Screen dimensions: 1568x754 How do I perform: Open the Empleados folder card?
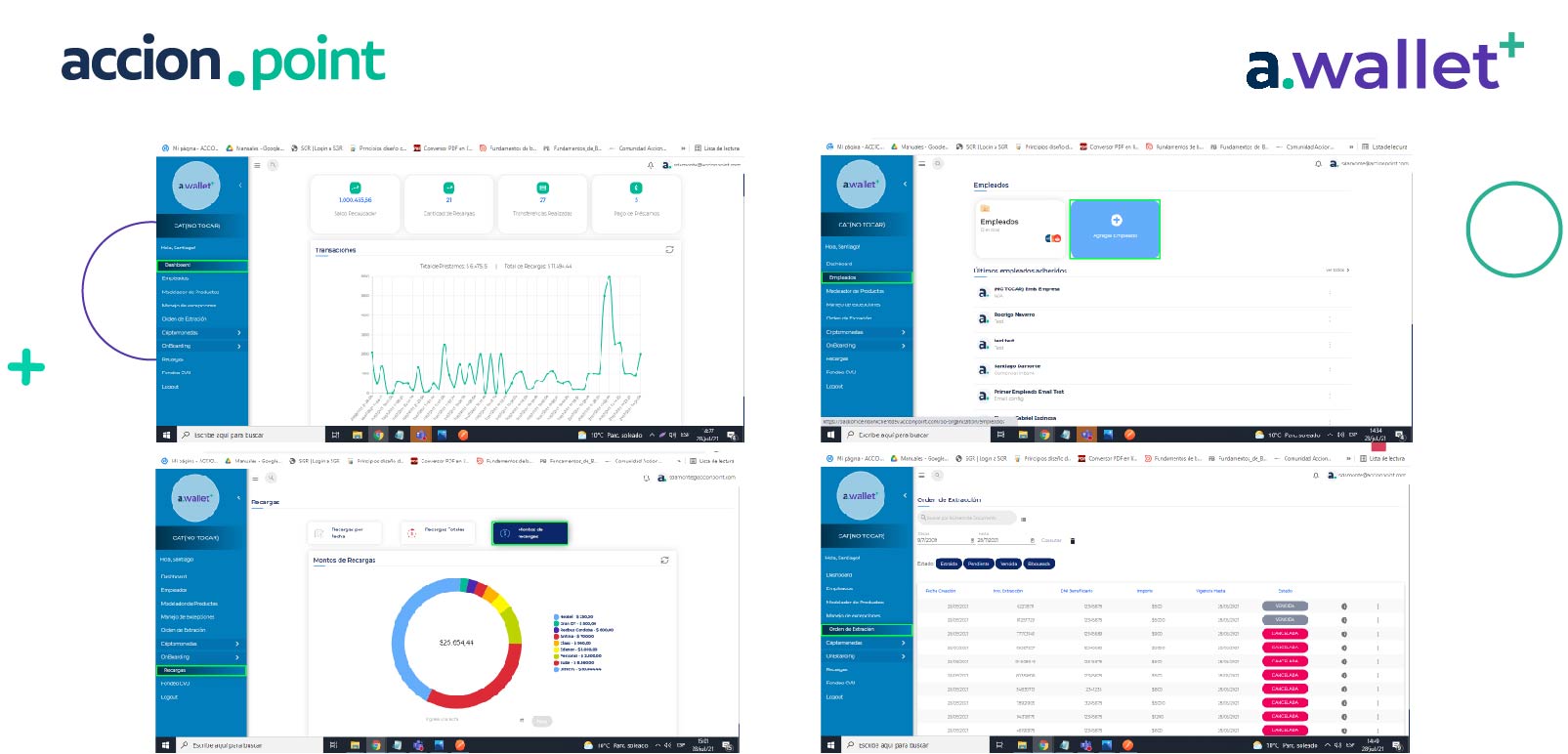(x=1020, y=229)
